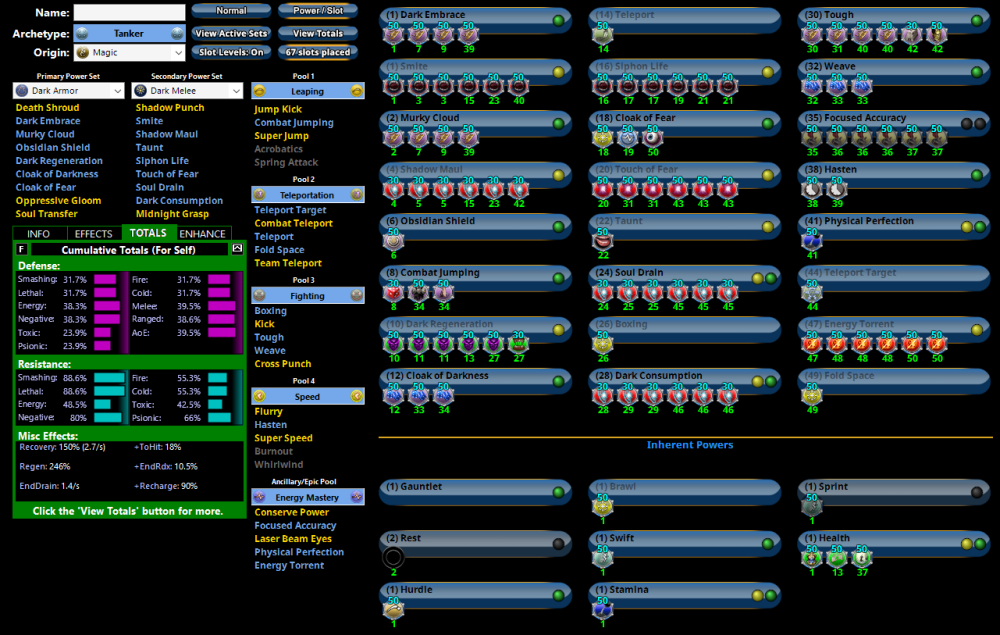The height and width of the screenshot is (635, 1000).
Task: Switch to the ENHANCE tab
Action: pyautogui.click(x=202, y=233)
